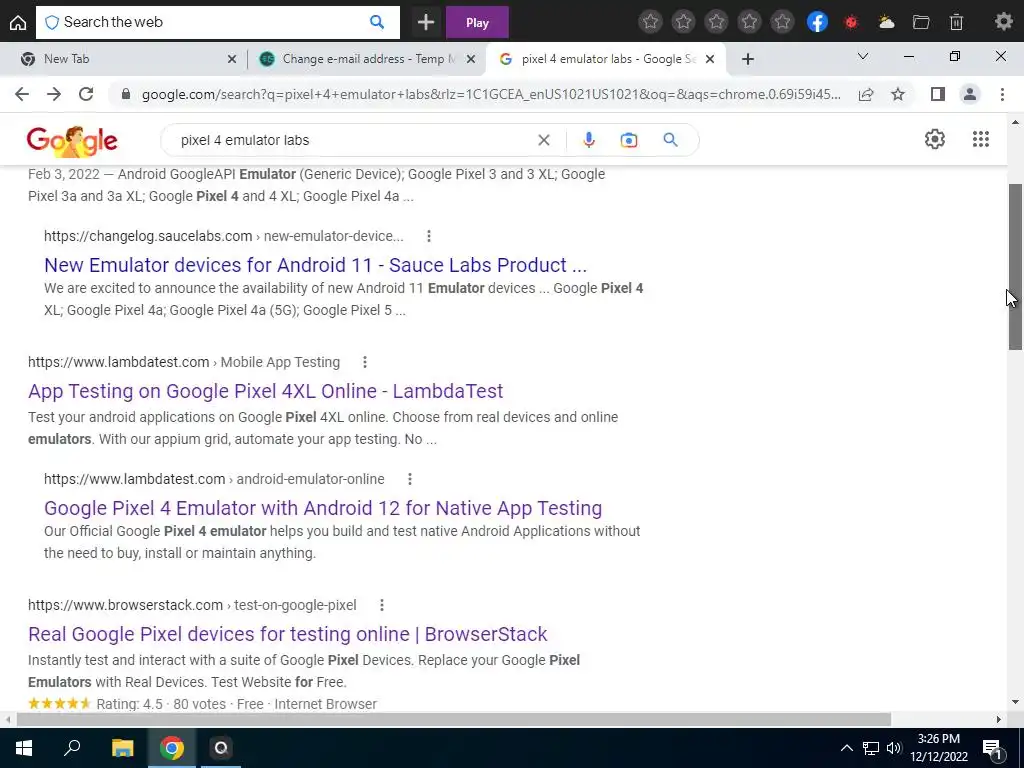Click the volume speaker tray icon
The width and height of the screenshot is (1024, 768).
click(x=894, y=748)
